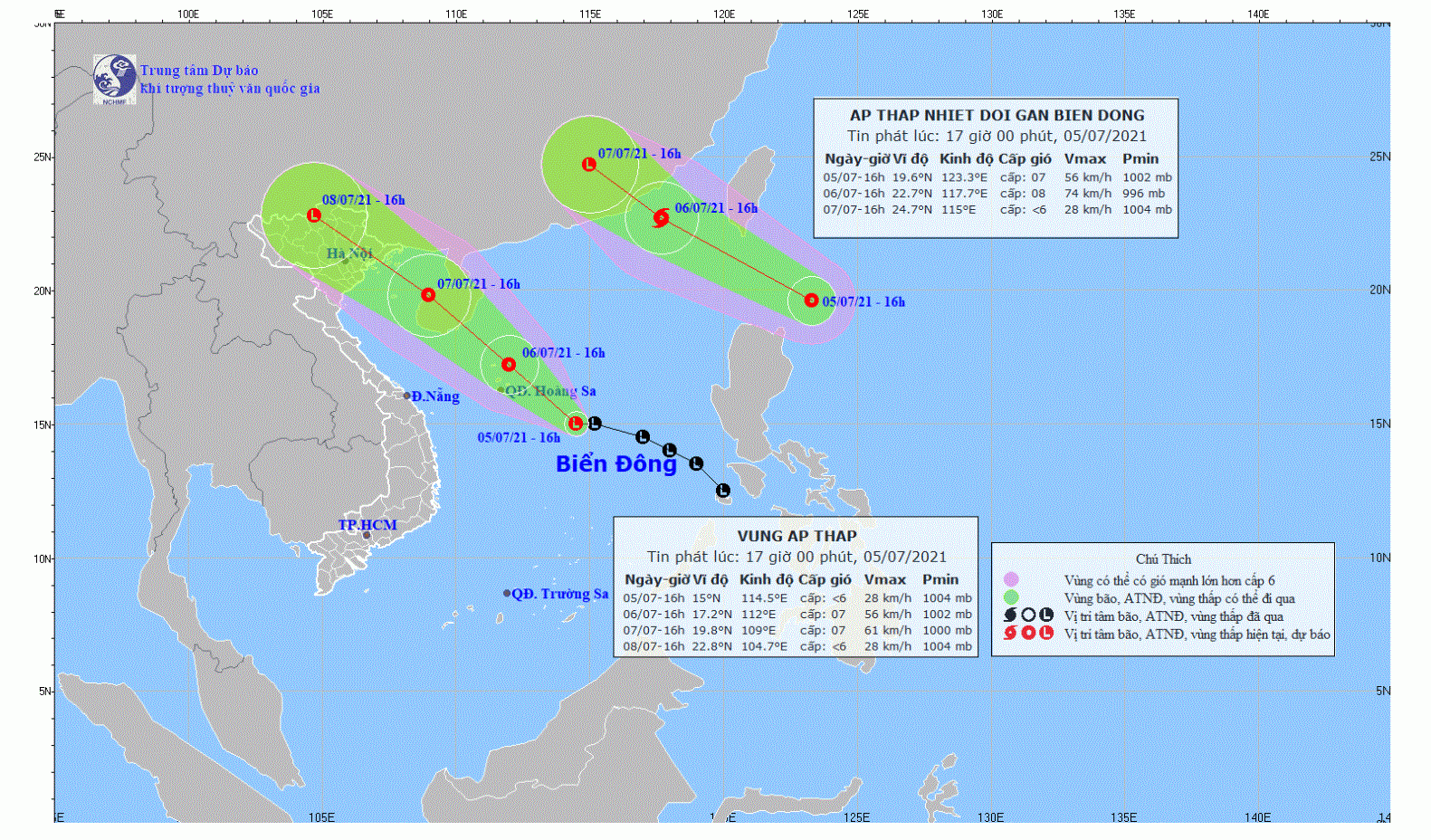Image resolution: width=1431 pixels, height=840 pixels.
Task: Click the large Biển Đông sea label
Action: [x=615, y=463]
